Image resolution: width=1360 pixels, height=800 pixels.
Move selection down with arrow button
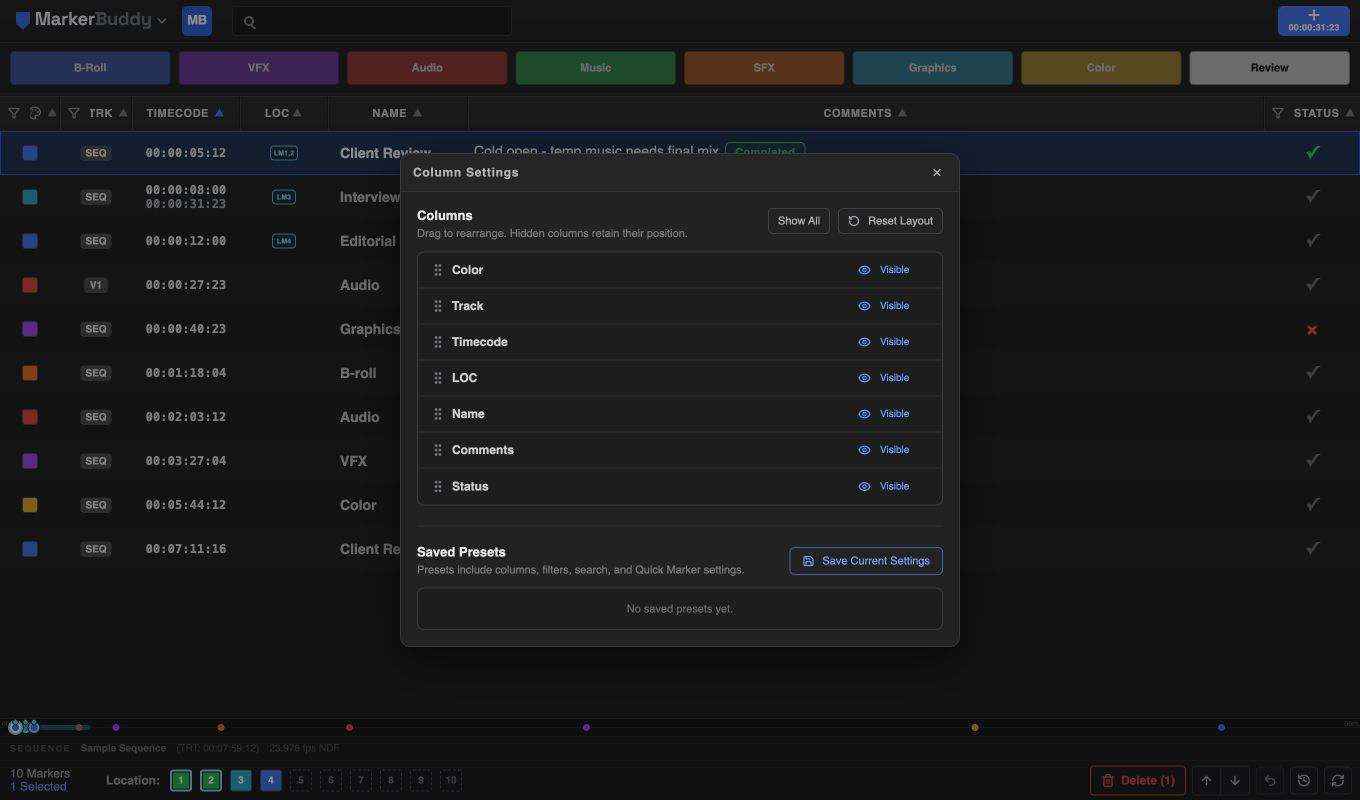coord(1235,781)
